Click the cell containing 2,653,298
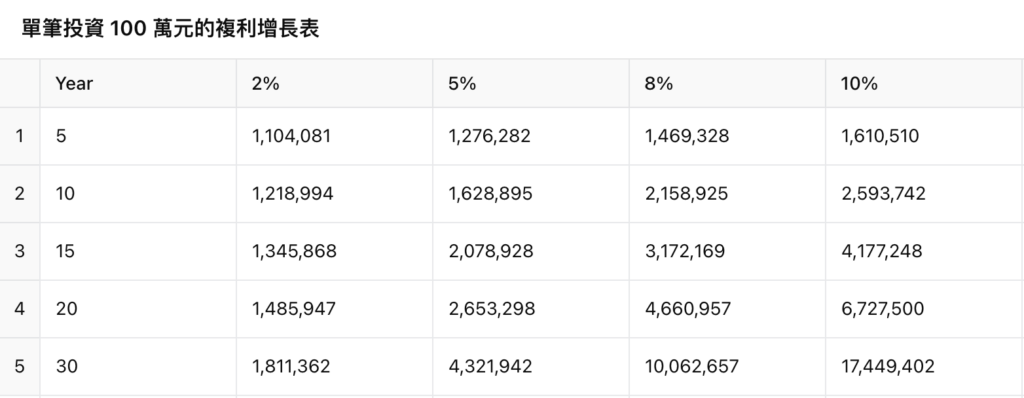 (x=531, y=308)
